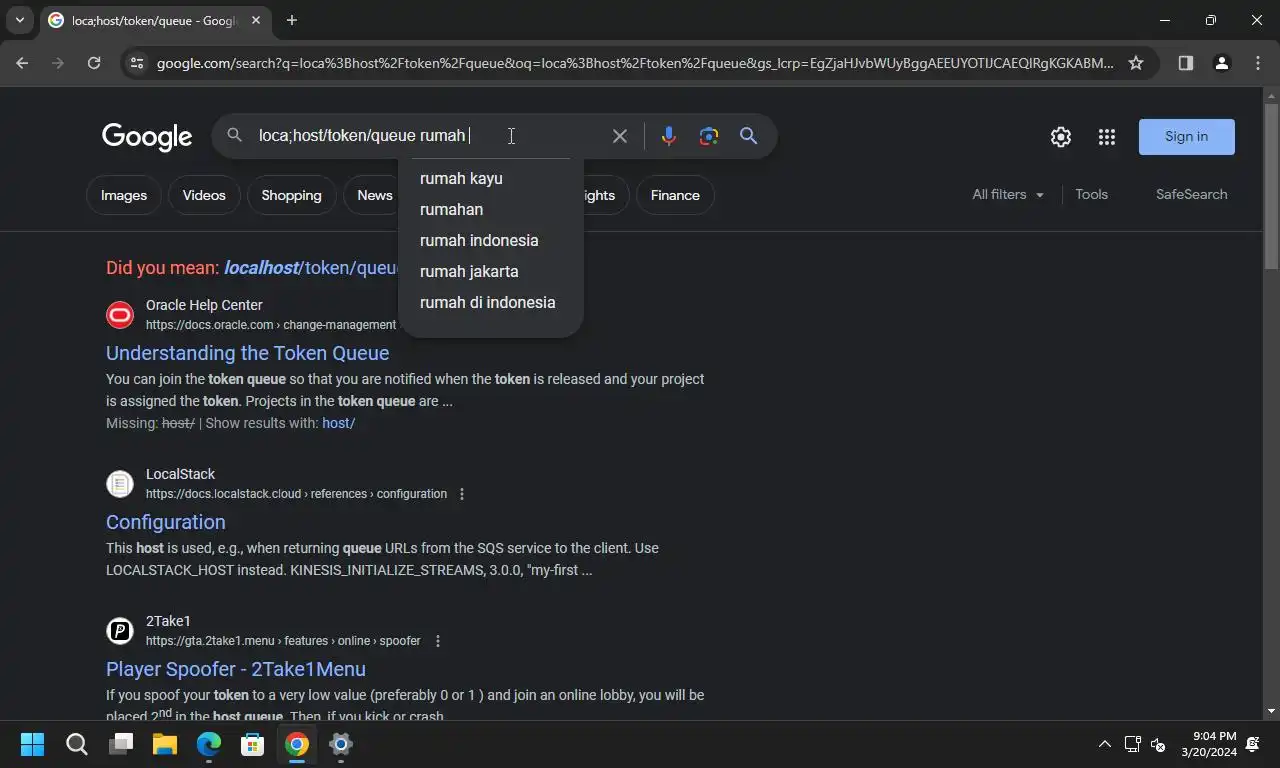Start voice search with microphone icon

tap(669, 136)
